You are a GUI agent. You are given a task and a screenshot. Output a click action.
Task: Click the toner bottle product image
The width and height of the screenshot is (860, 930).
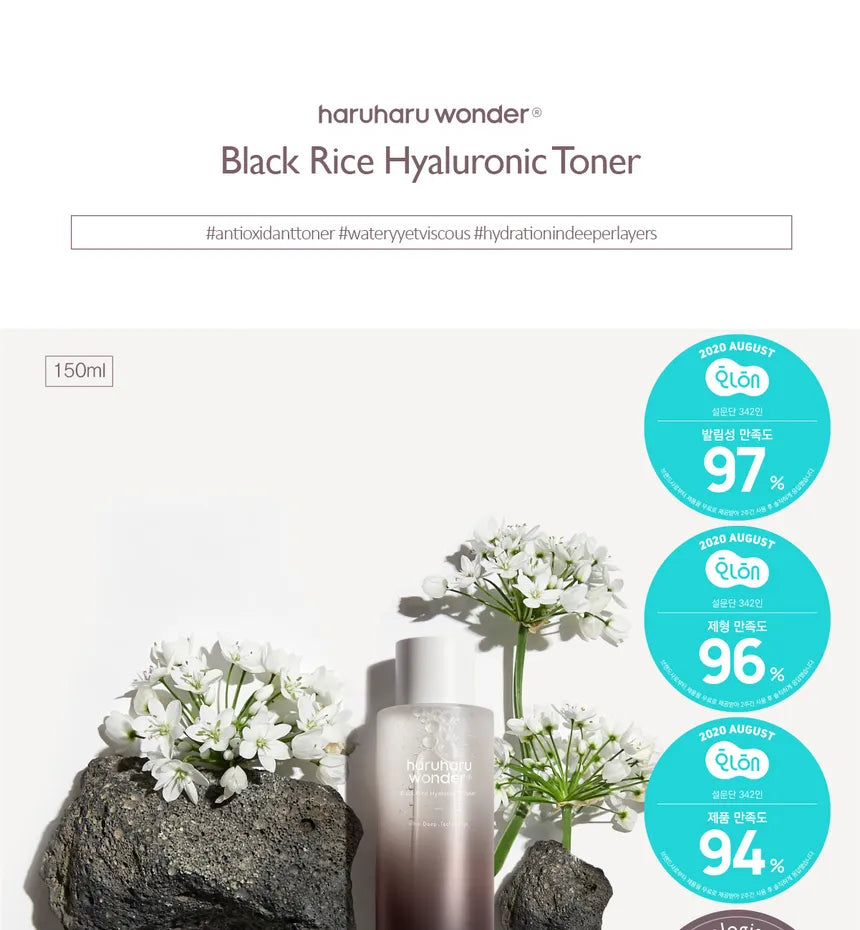434,783
